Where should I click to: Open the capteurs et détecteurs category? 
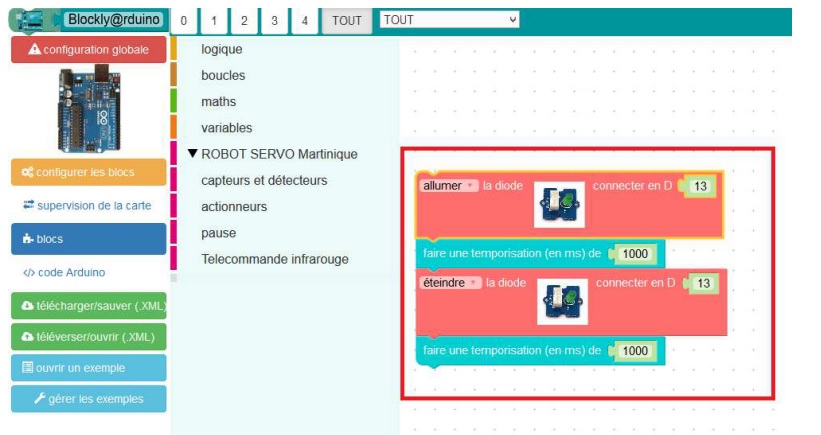[x=264, y=180]
